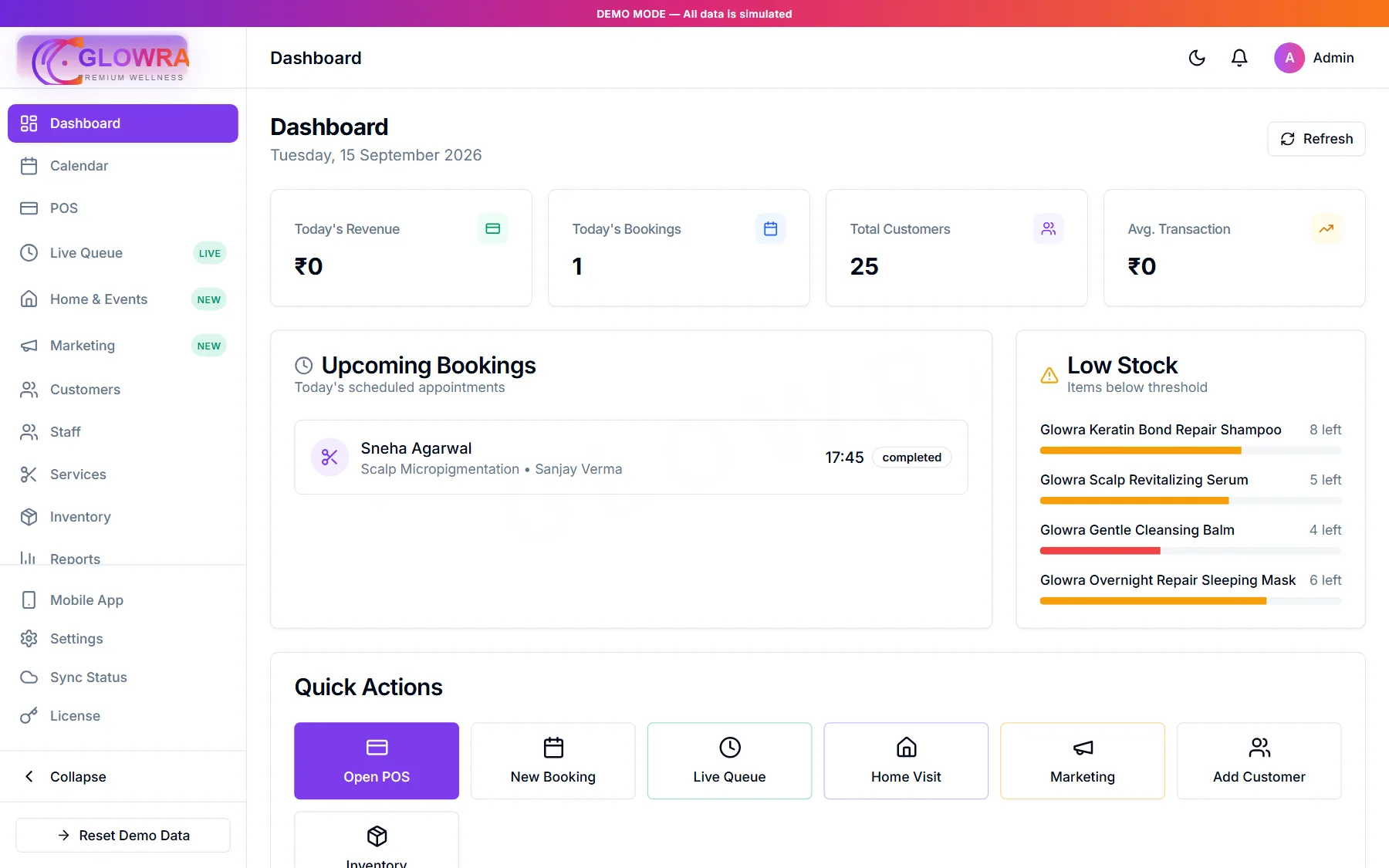Open Customers page from sidebar

click(123, 390)
